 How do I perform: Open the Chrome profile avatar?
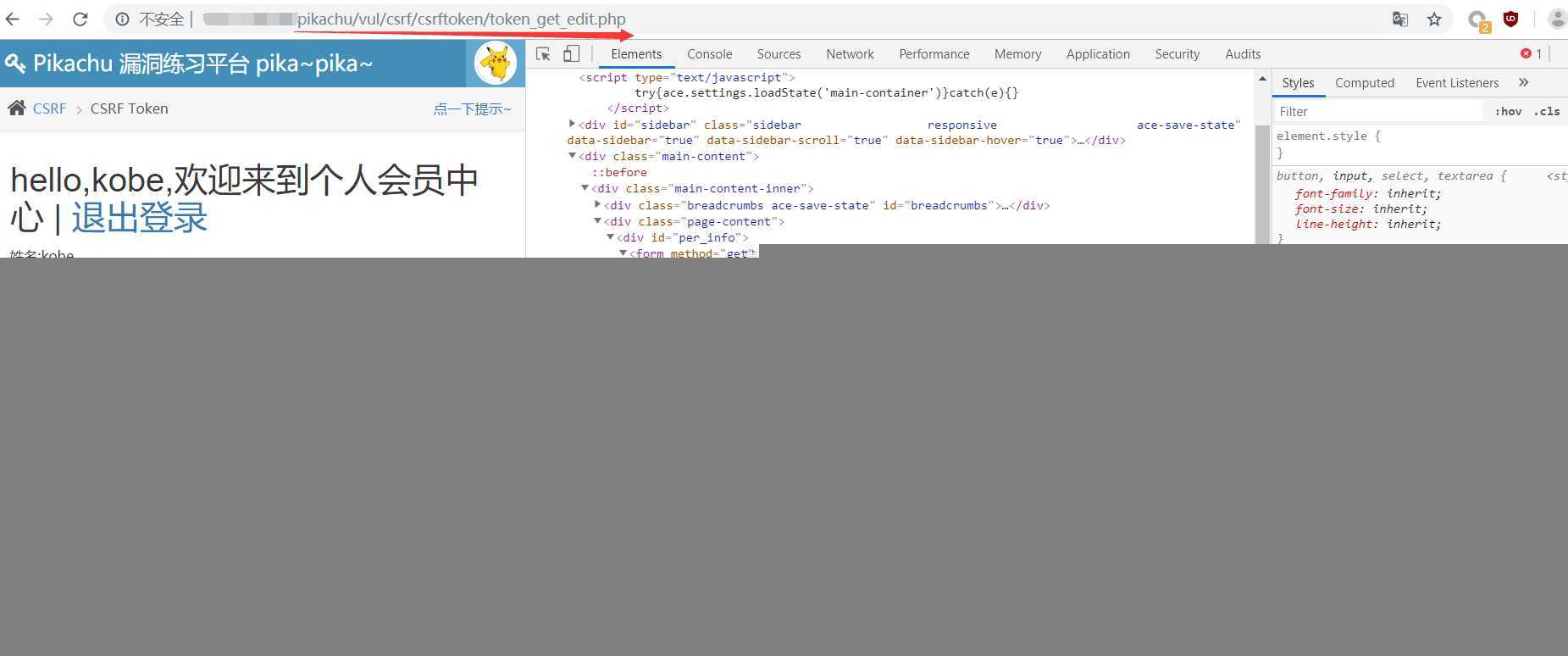click(x=1557, y=19)
